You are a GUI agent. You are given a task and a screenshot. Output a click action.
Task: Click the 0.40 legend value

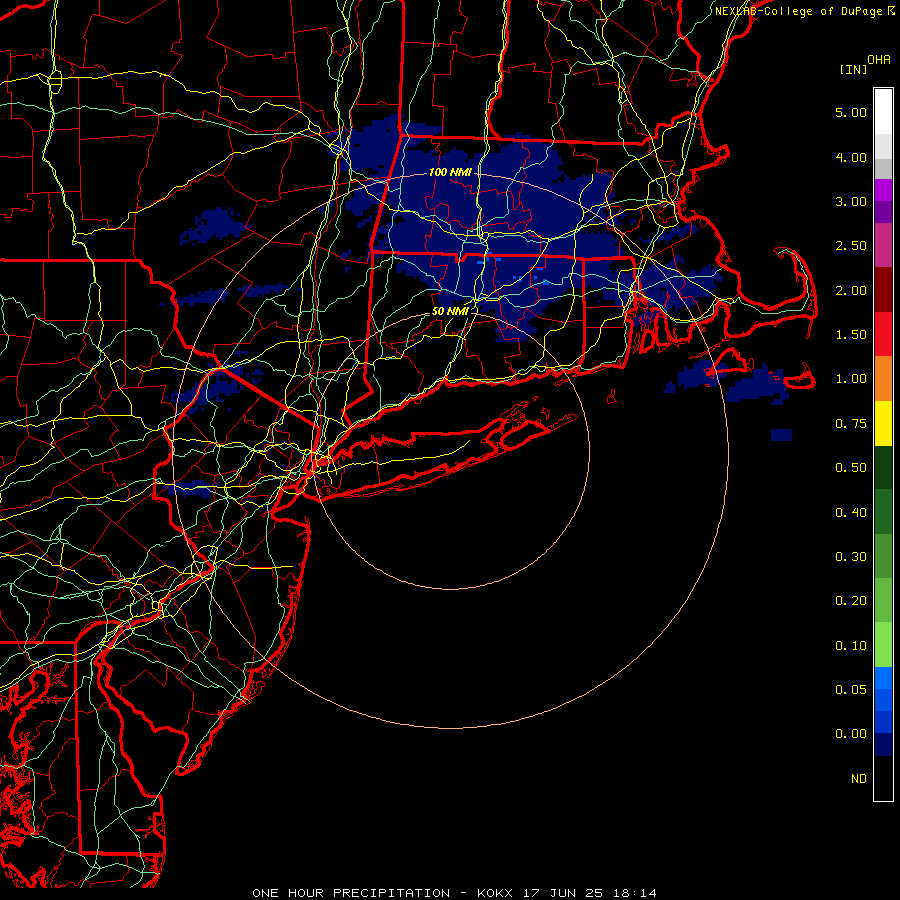tap(851, 513)
